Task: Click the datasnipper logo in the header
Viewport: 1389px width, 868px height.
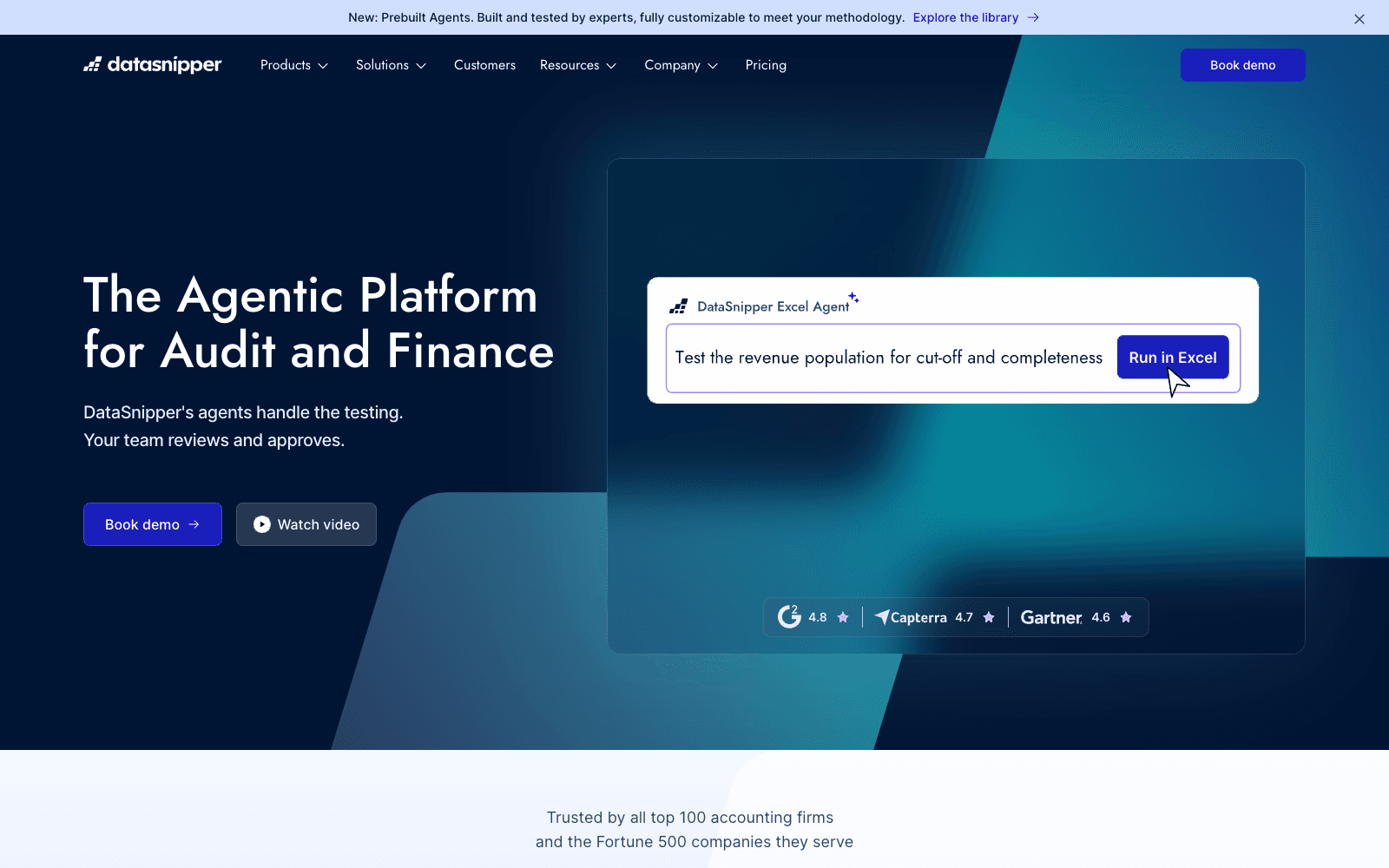Action: click(x=152, y=64)
